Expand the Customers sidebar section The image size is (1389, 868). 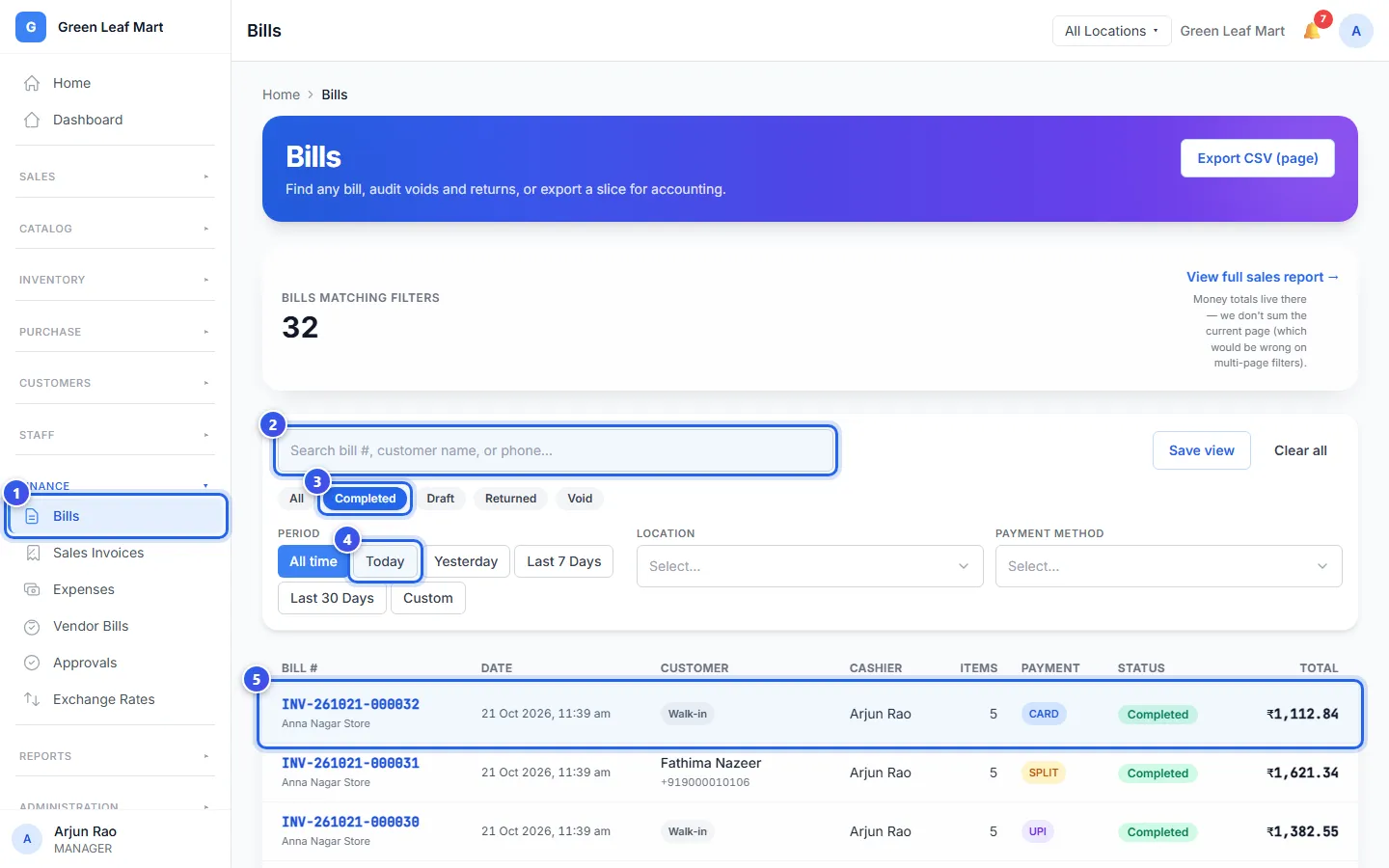pos(115,383)
